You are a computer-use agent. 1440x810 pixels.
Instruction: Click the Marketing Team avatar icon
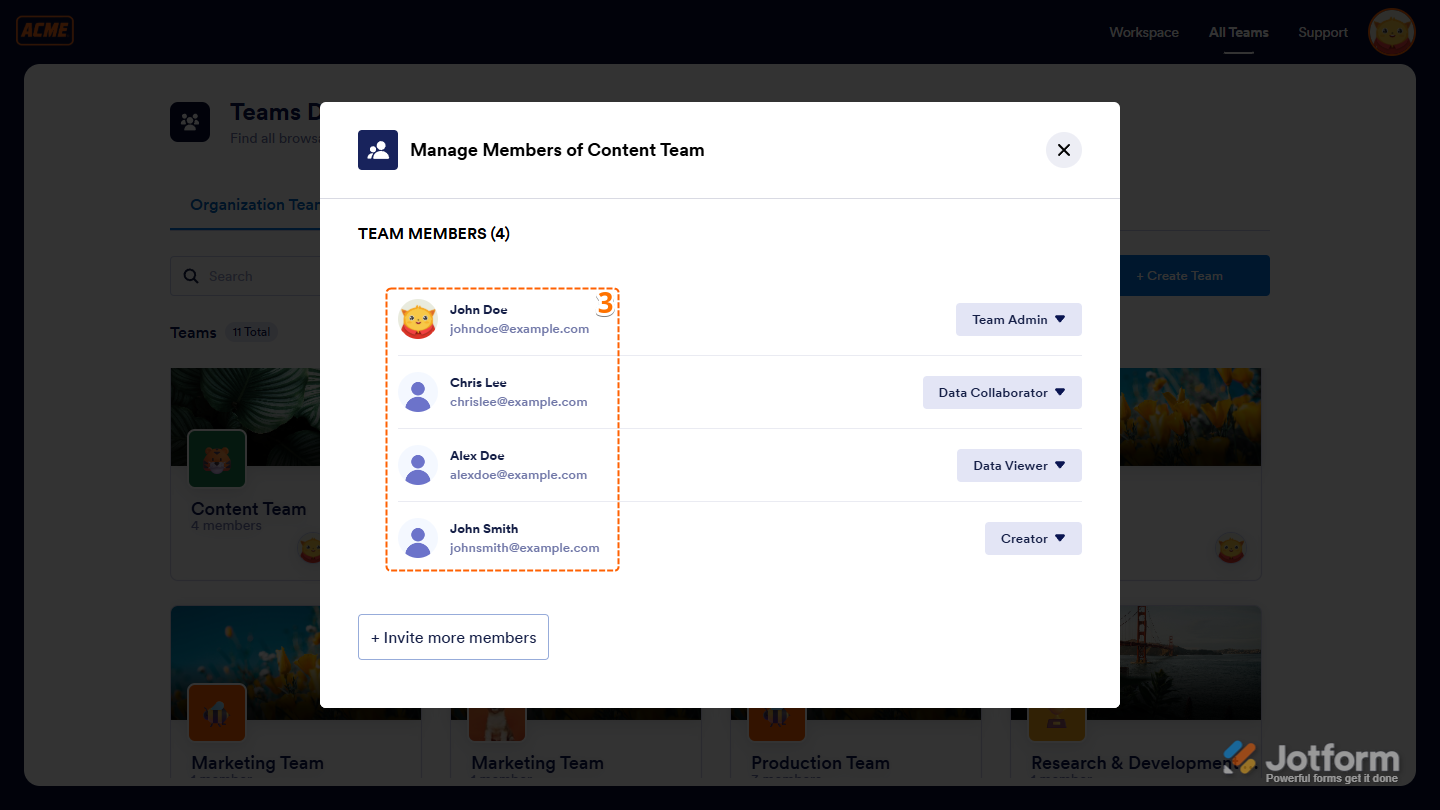pos(215,712)
